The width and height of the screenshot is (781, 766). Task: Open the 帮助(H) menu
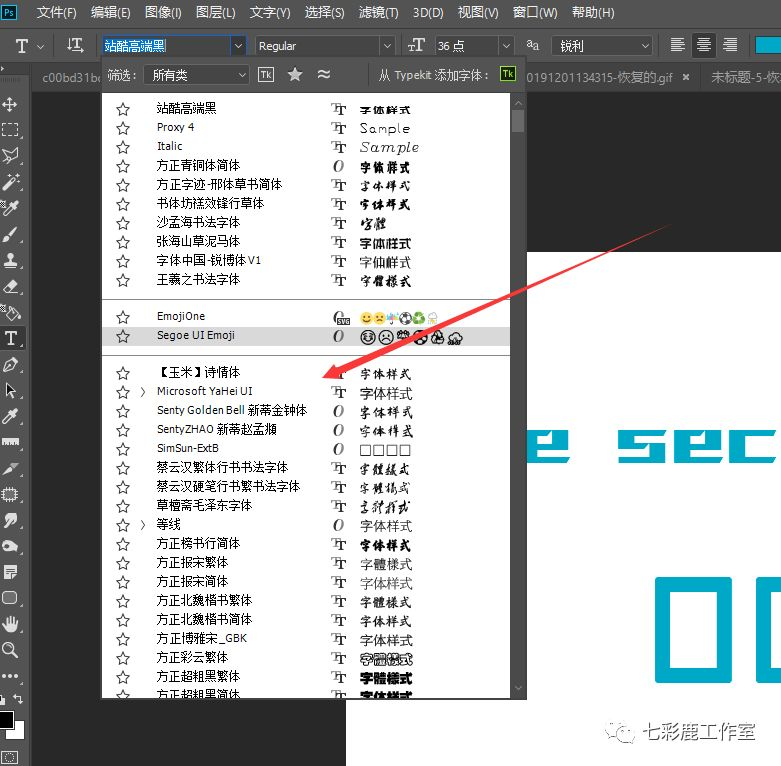(593, 12)
